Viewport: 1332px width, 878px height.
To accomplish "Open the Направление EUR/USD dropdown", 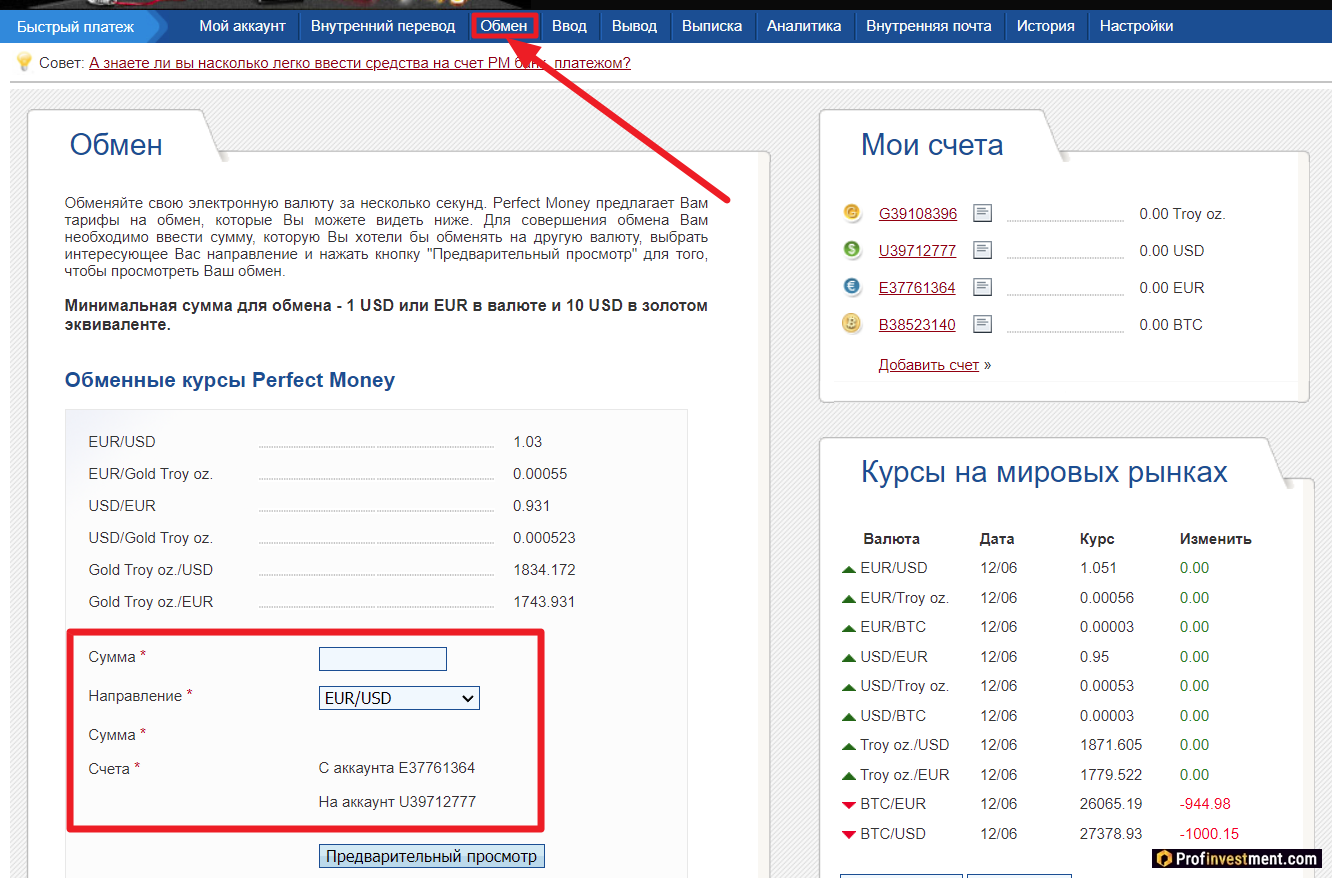I will pos(399,698).
